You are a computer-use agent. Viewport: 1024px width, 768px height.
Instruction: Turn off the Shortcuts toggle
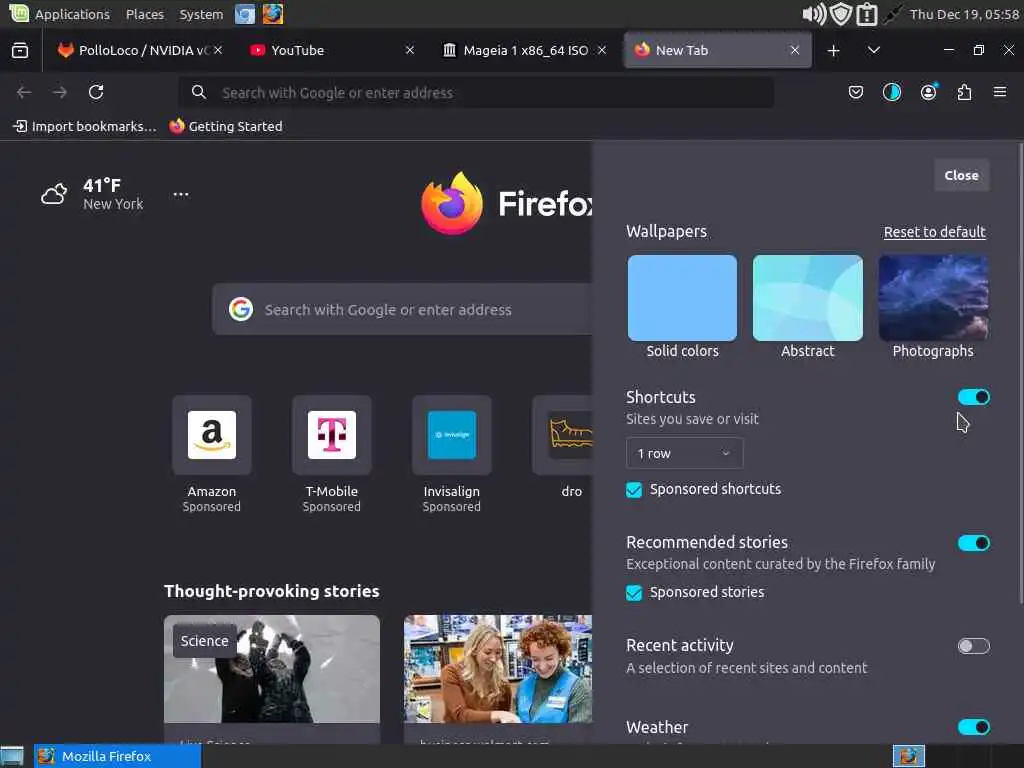click(974, 397)
